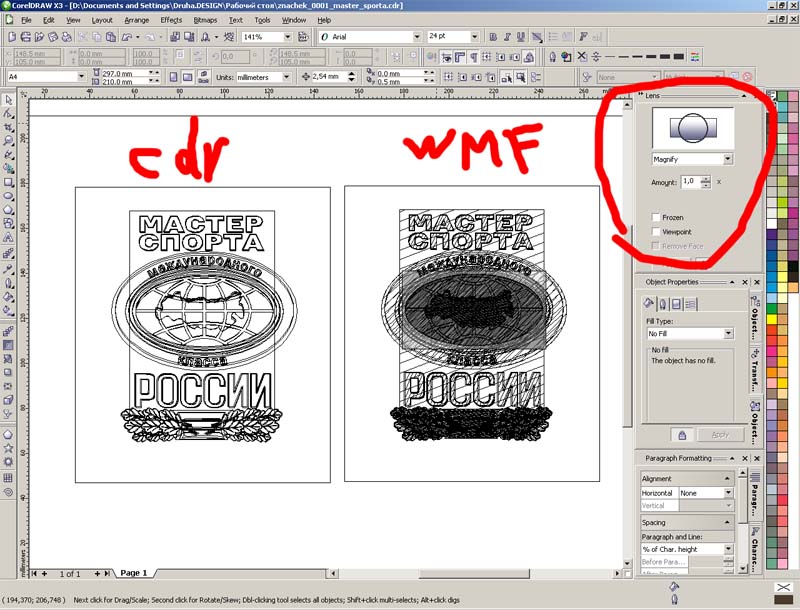Open the Text menu
Screen dimensions: 800x610
(x=236, y=20)
